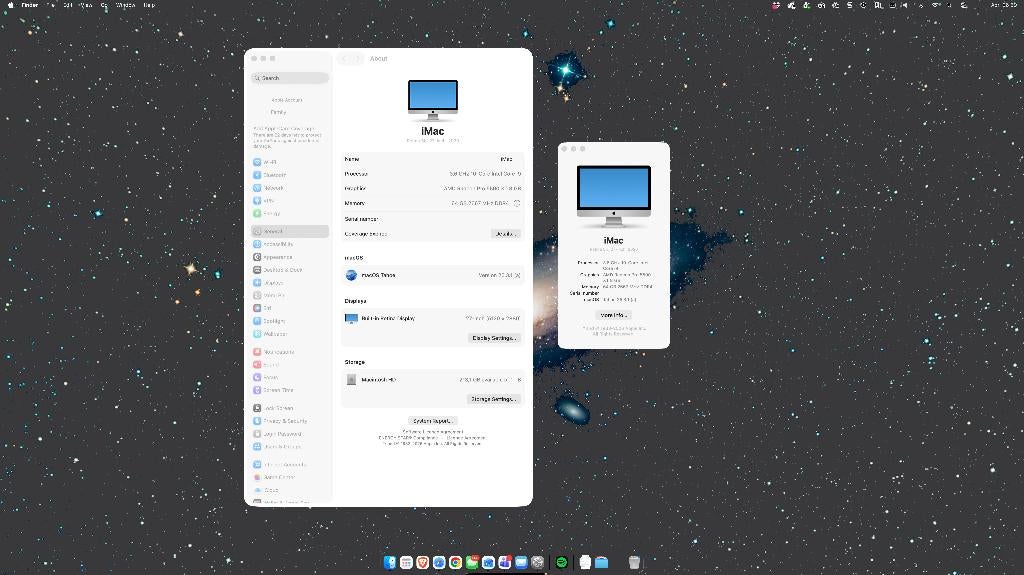The width and height of the screenshot is (1024, 575).
Task: Open Brave browser from the Dock
Action: coord(423,563)
